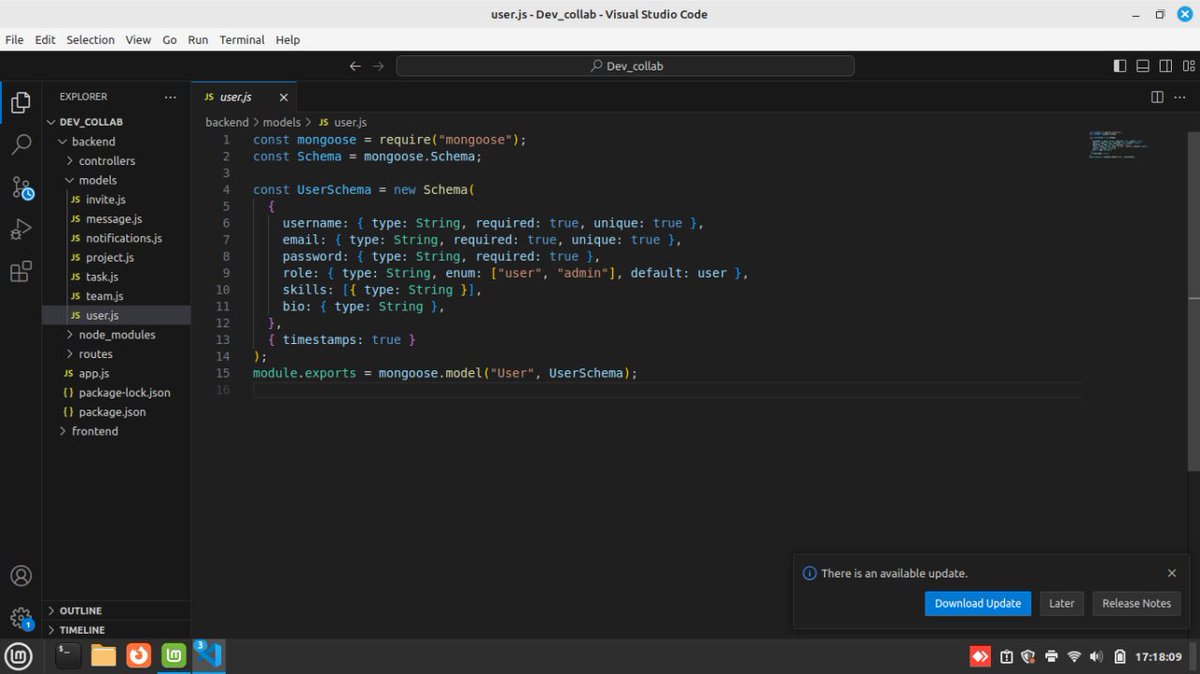Click models in the breadcrumb
This screenshot has width=1200, height=674.
[x=282, y=122]
